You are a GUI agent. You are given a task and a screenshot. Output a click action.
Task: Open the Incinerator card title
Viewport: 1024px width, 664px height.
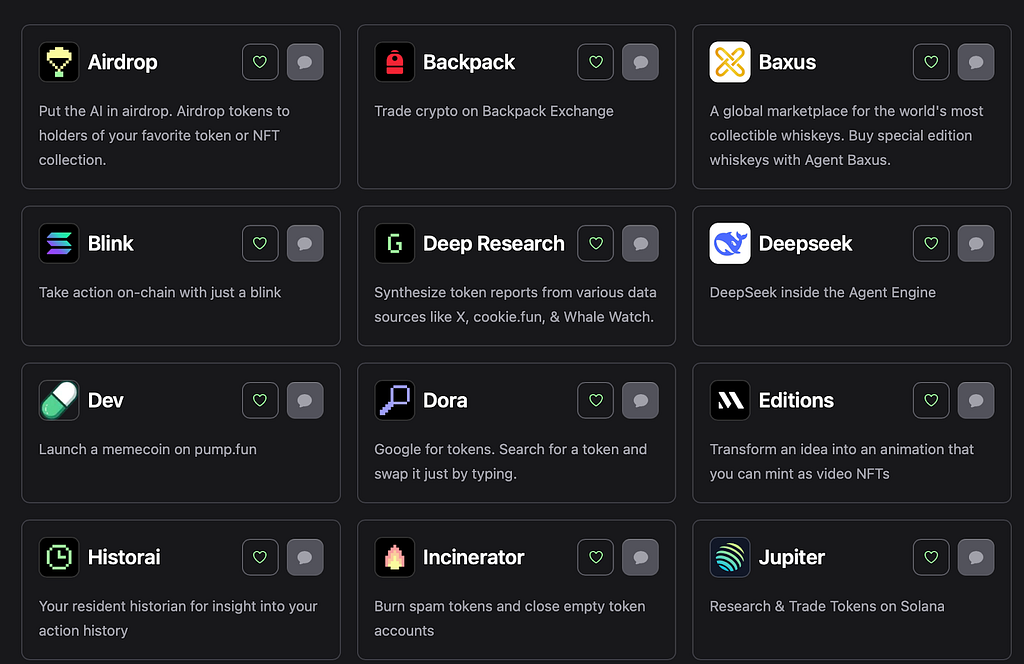[473, 557]
